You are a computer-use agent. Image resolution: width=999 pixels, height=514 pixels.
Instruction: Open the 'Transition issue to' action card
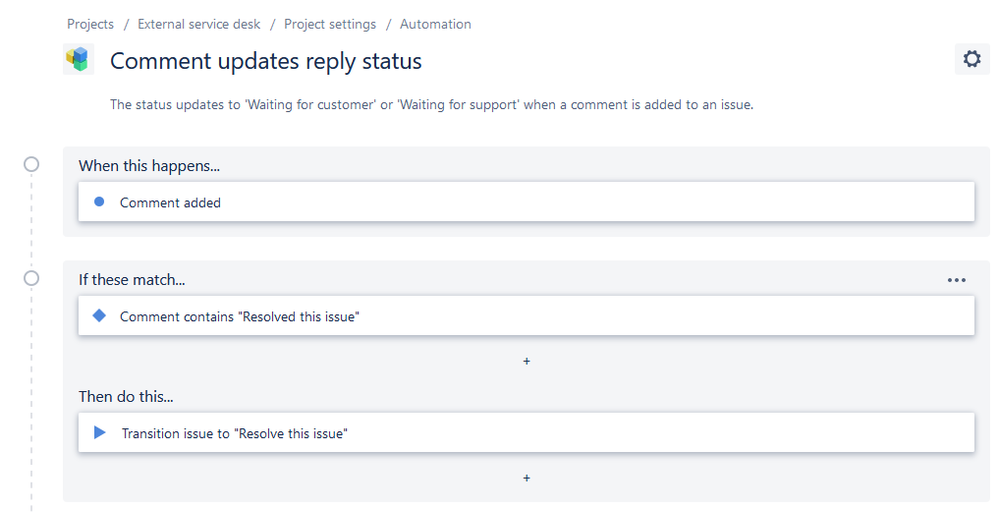[526, 433]
